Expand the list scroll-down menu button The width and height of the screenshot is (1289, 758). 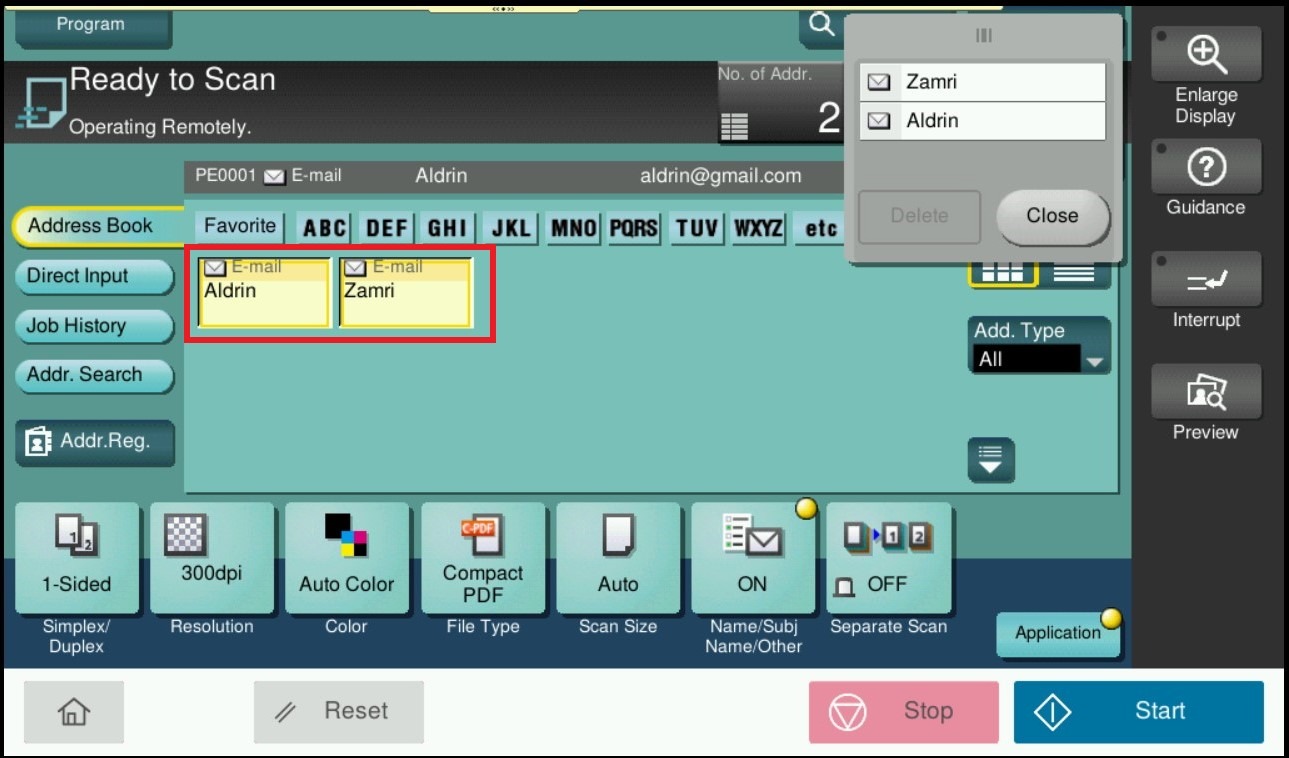[x=990, y=460]
